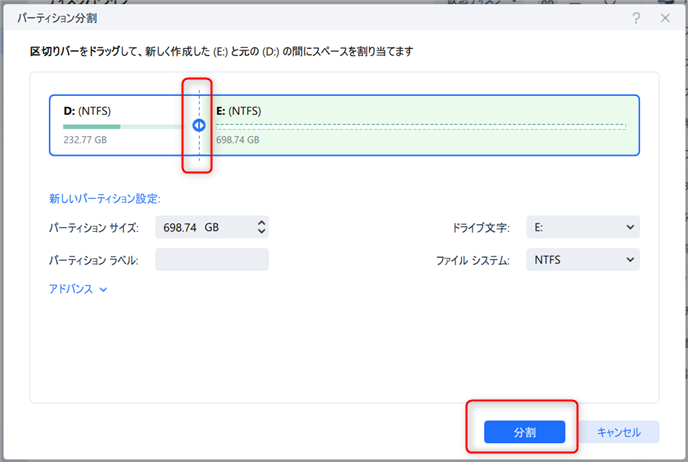The height and width of the screenshot is (462, 688).
Task: Select the D: (NTFS) partition block
Action: point(123,125)
